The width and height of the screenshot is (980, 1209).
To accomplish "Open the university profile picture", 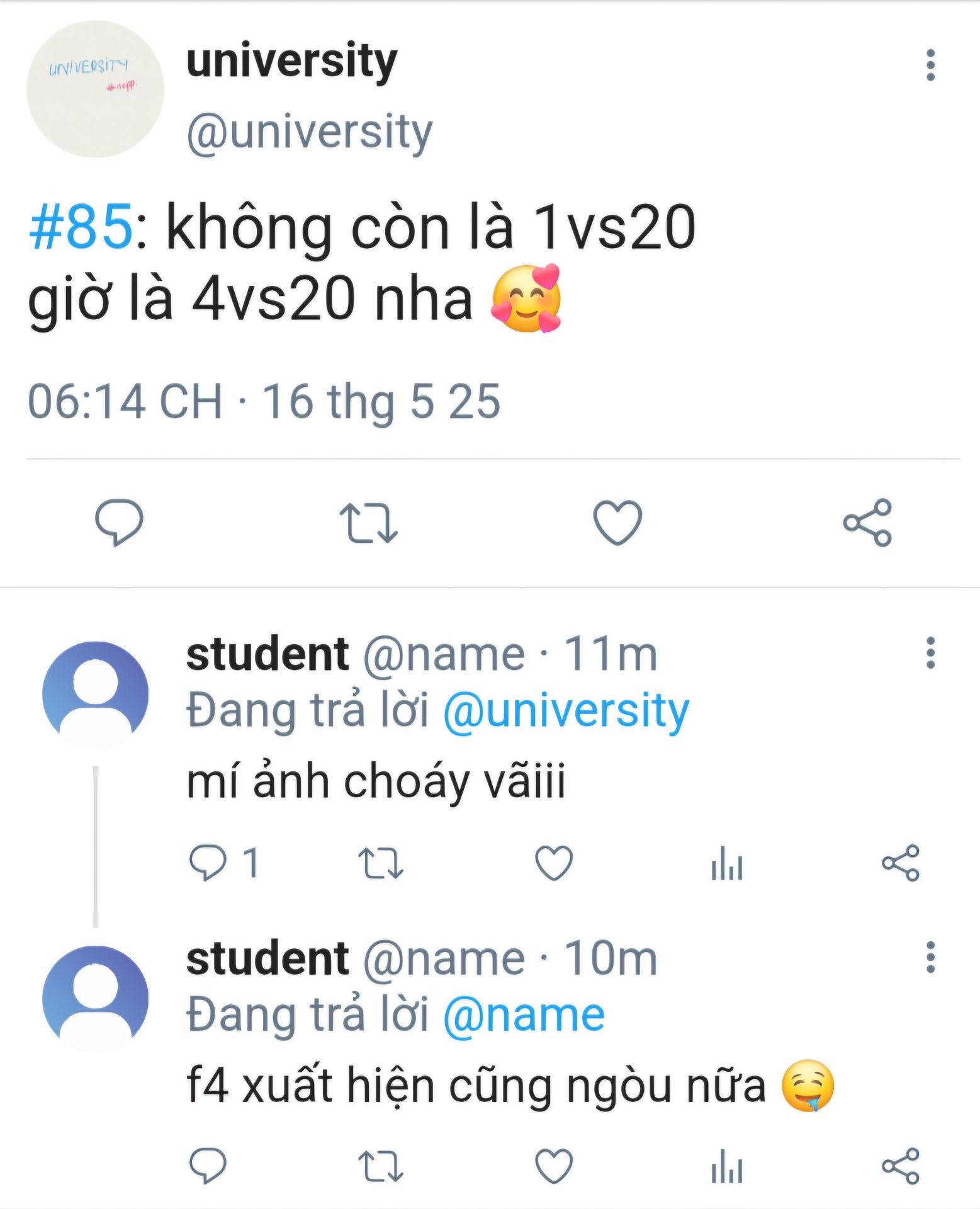I will 95,89.
